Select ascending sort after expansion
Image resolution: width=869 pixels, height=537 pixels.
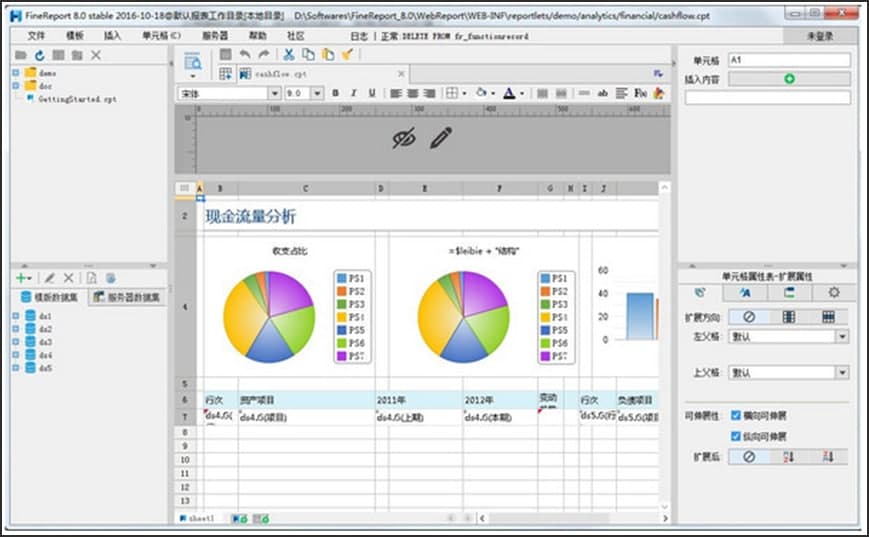tap(789, 457)
